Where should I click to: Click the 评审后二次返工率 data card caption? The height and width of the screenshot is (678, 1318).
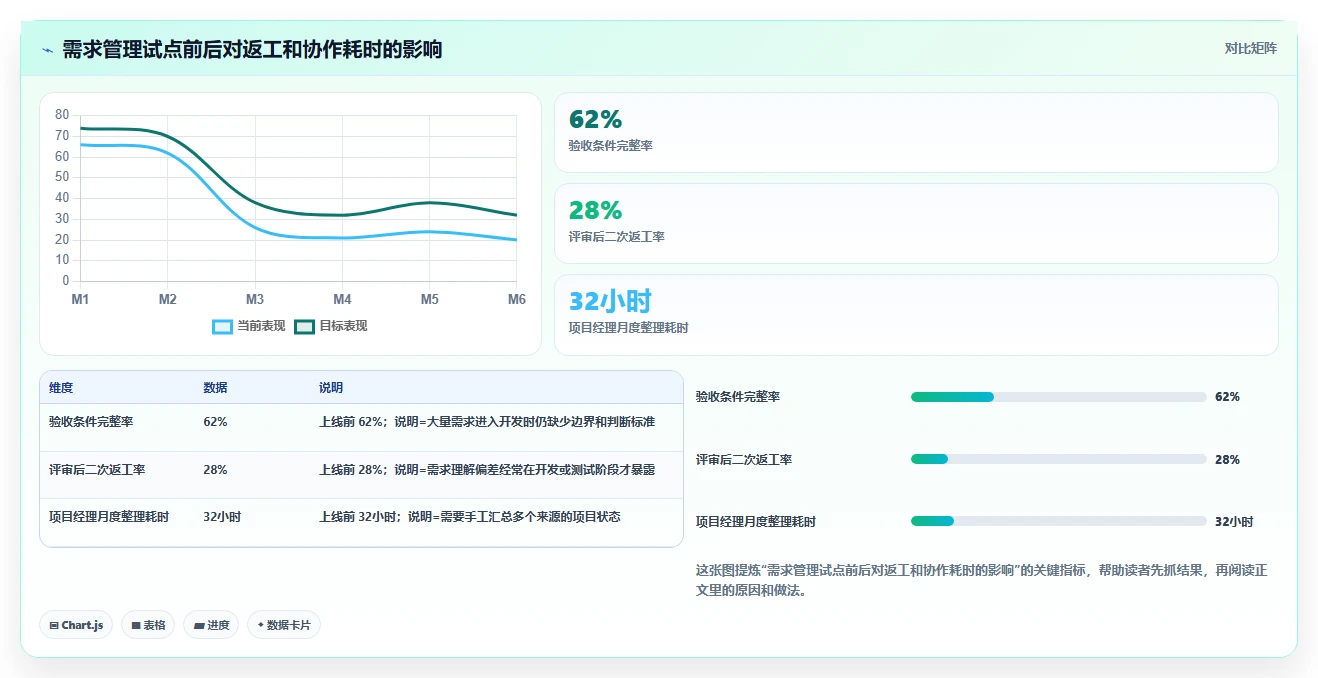pos(616,237)
